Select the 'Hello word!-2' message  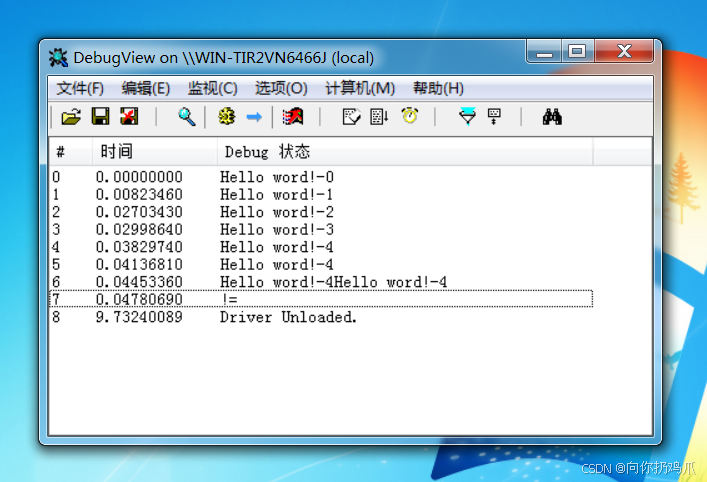click(x=277, y=212)
